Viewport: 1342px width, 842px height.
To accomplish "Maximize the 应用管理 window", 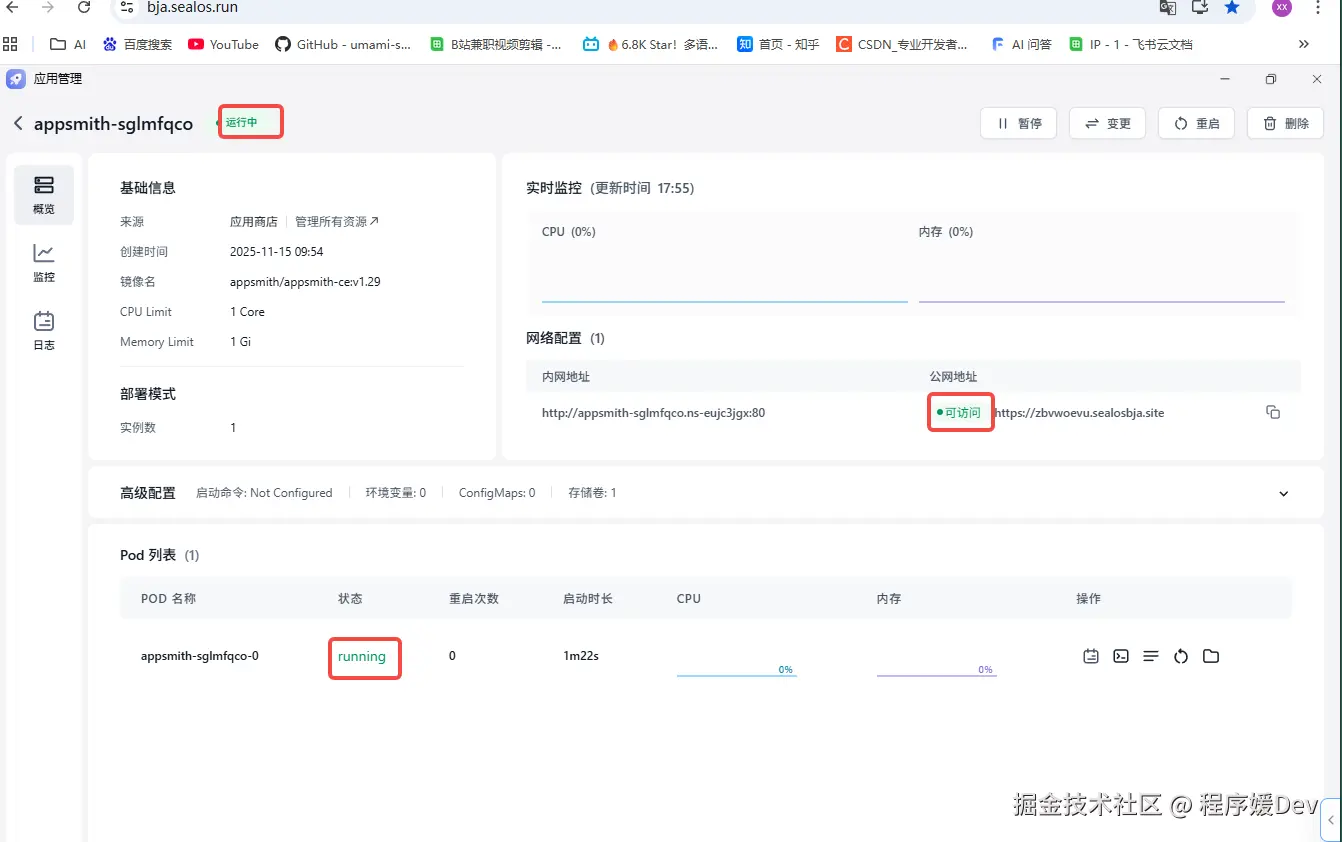I will point(1271,79).
